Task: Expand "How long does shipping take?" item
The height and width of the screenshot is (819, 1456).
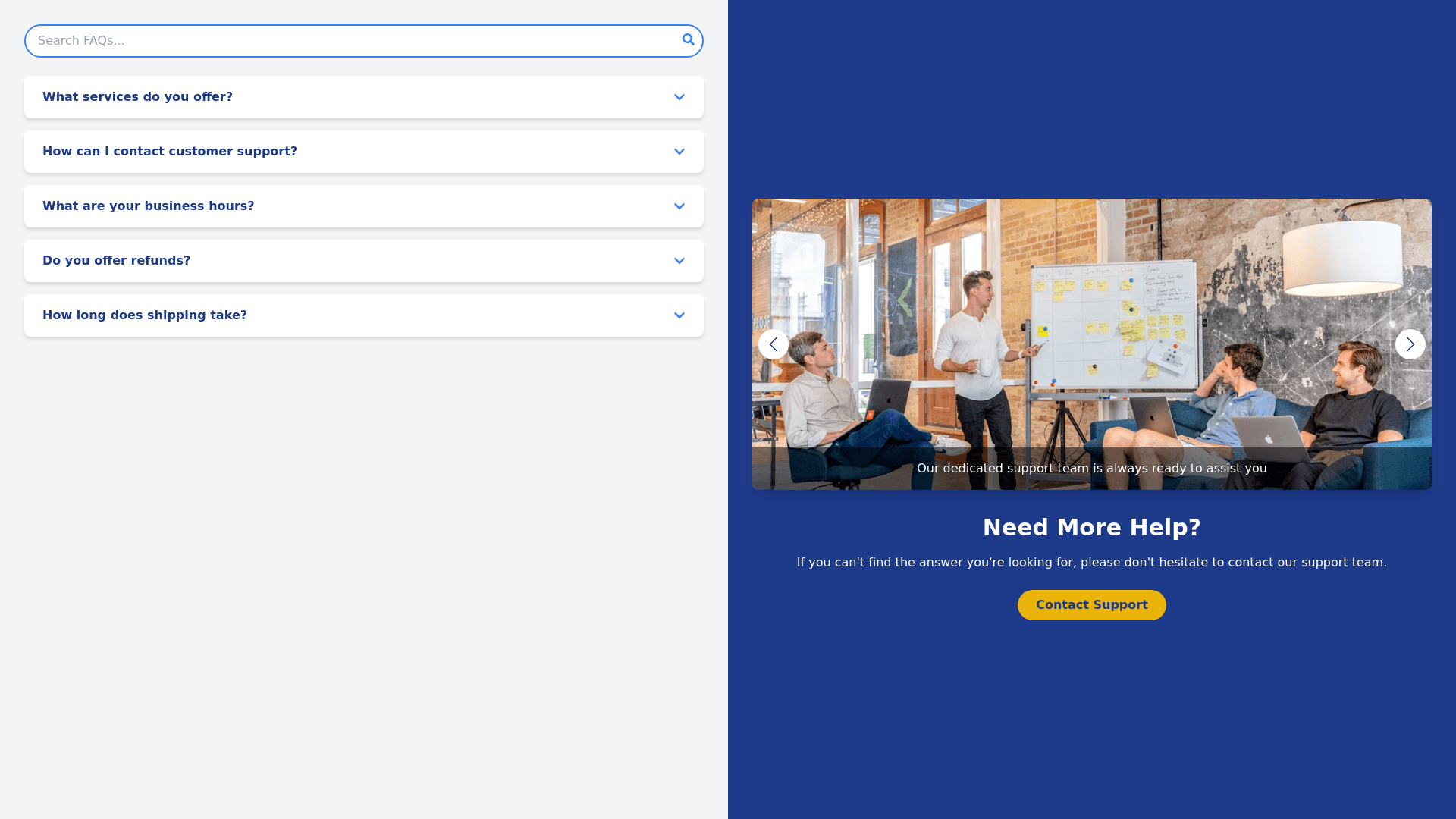Action: (145, 315)
